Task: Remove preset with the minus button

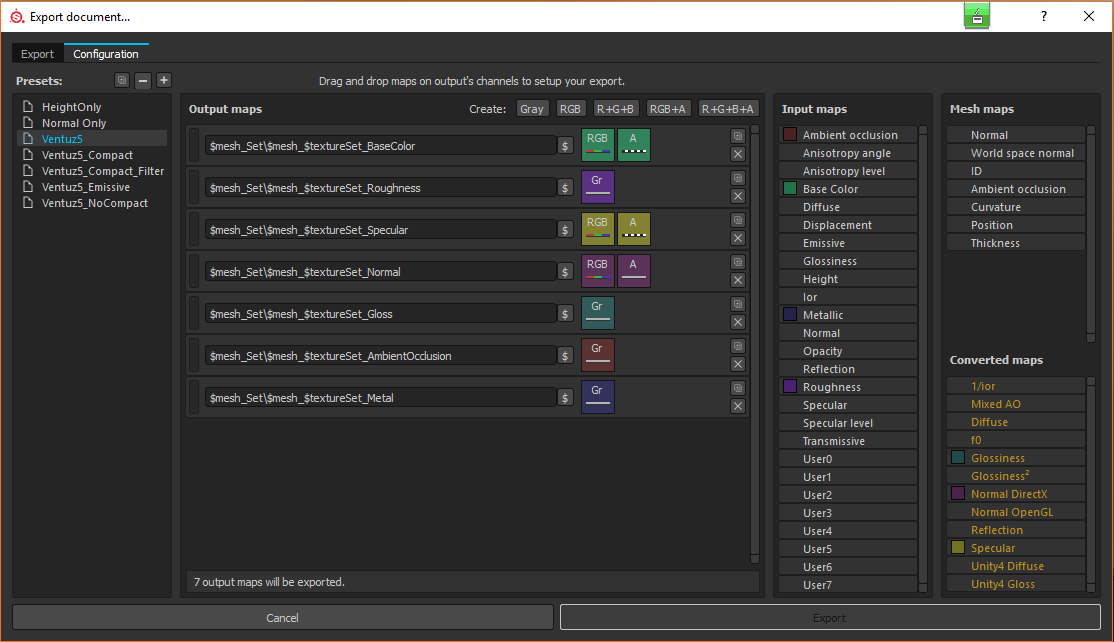Action: pyautogui.click(x=143, y=81)
